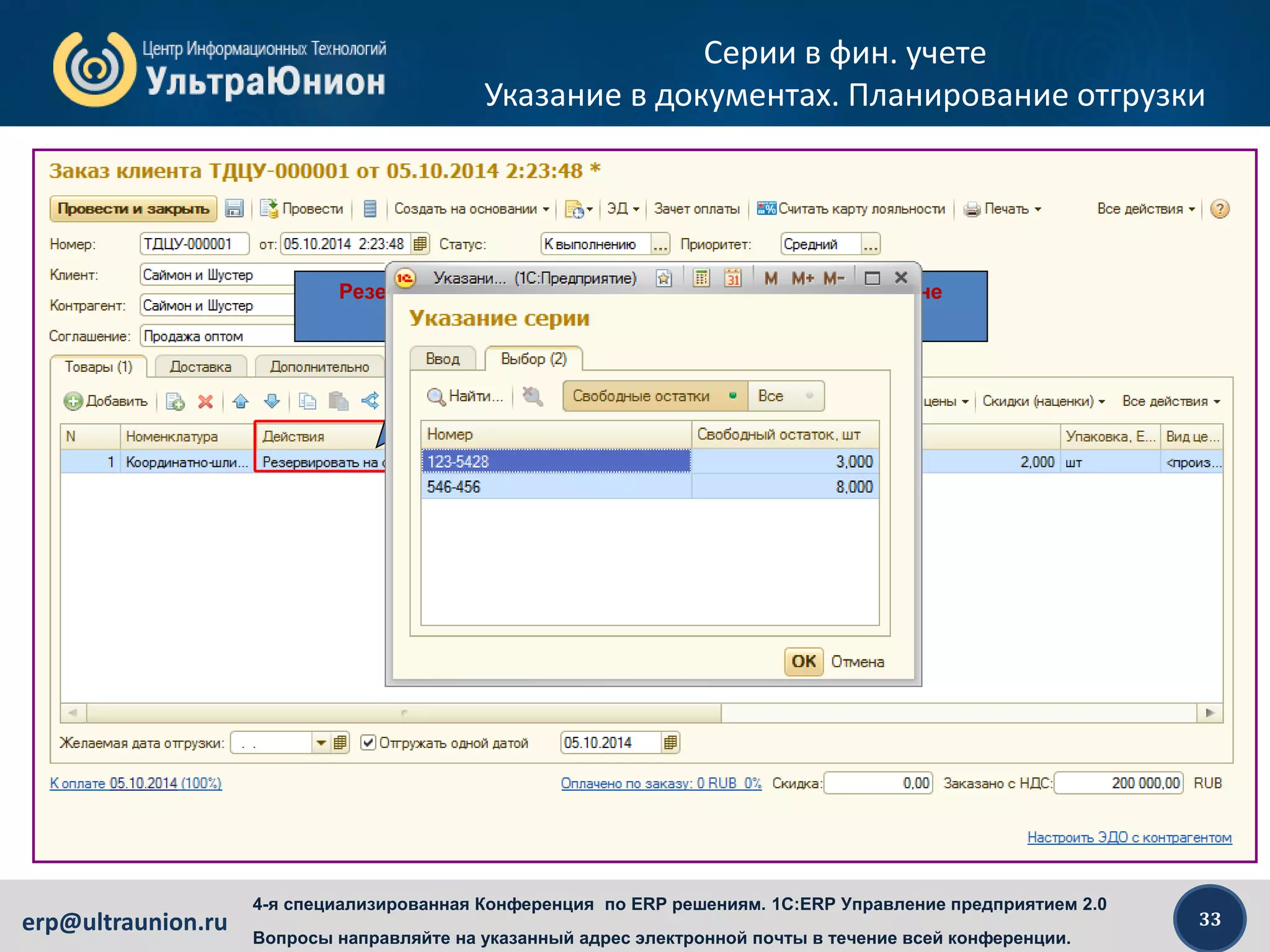Switch to Доставка tab
The width and height of the screenshot is (1270, 952).
tap(200, 367)
